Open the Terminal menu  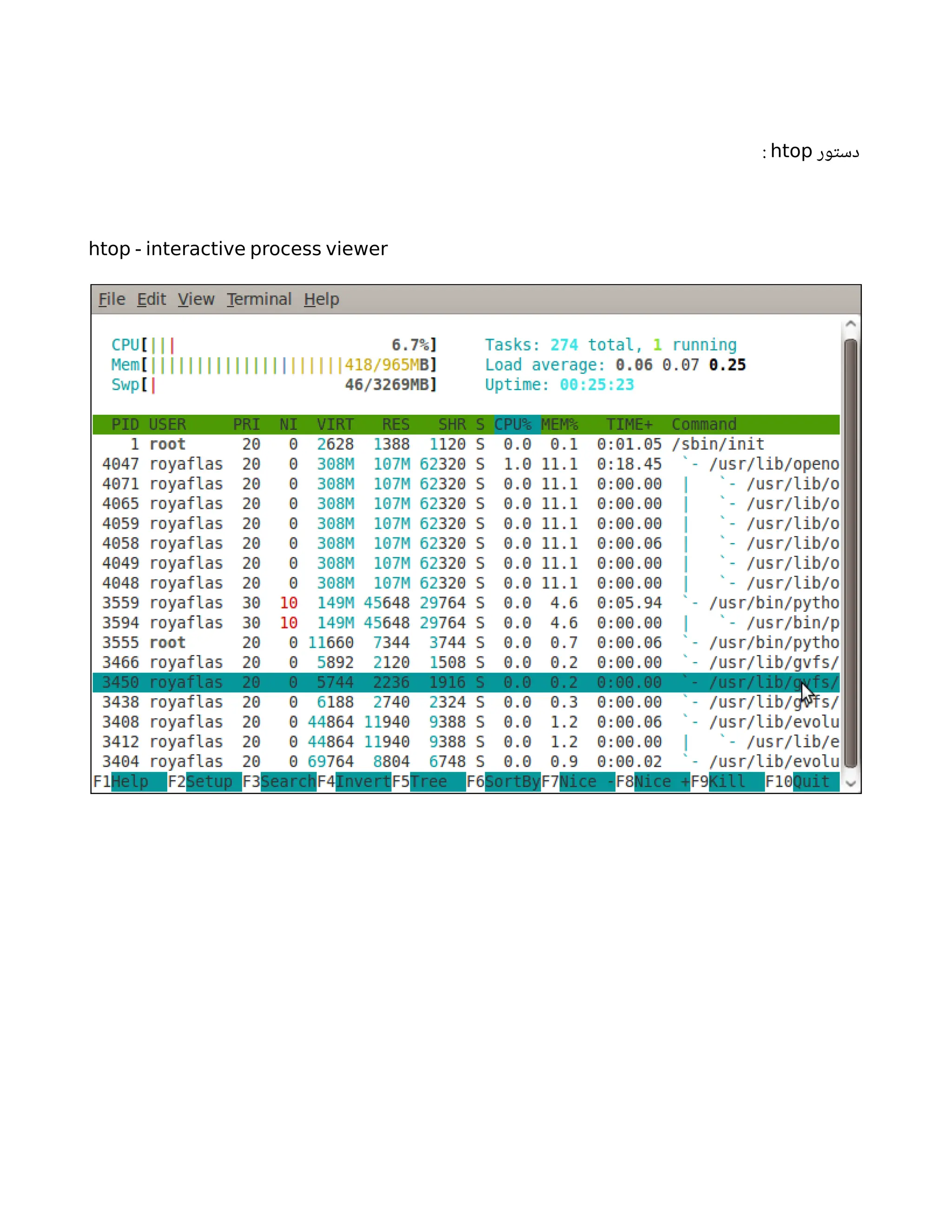point(259,299)
